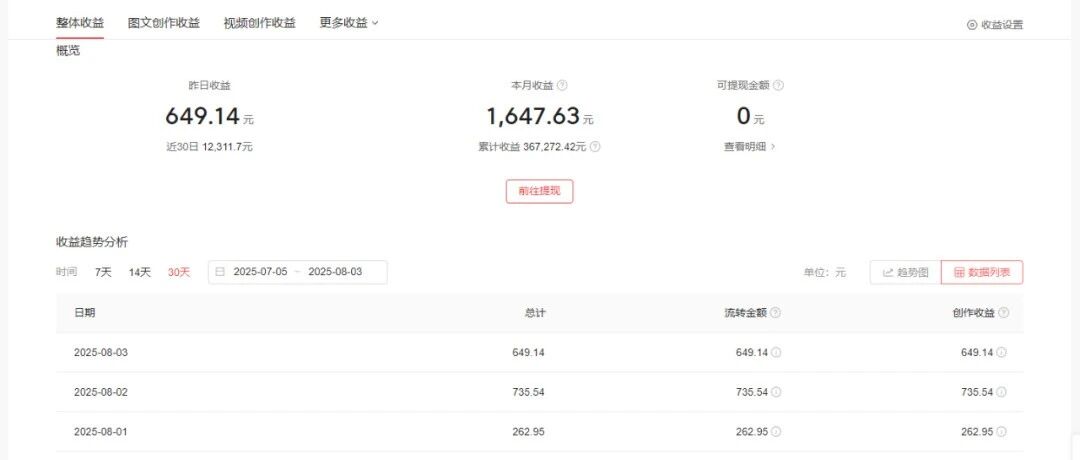The height and width of the screenshot is (460, 1080).
Task: Click start date 2025-07-05 field
Action: tap(260, 272)
